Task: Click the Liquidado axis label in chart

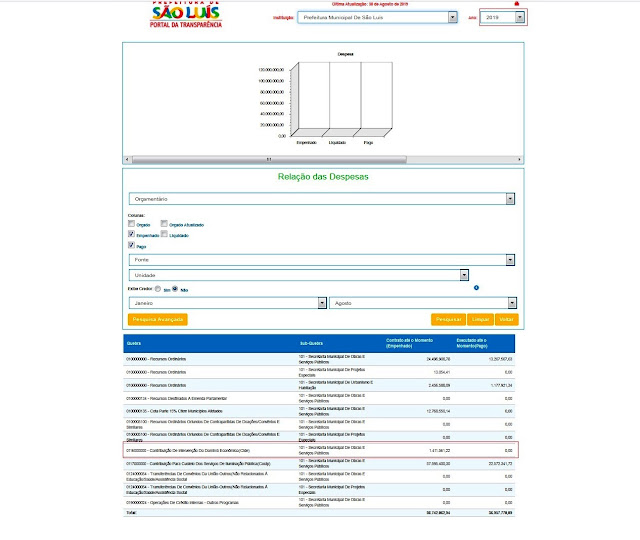Action: coord(337,142)
